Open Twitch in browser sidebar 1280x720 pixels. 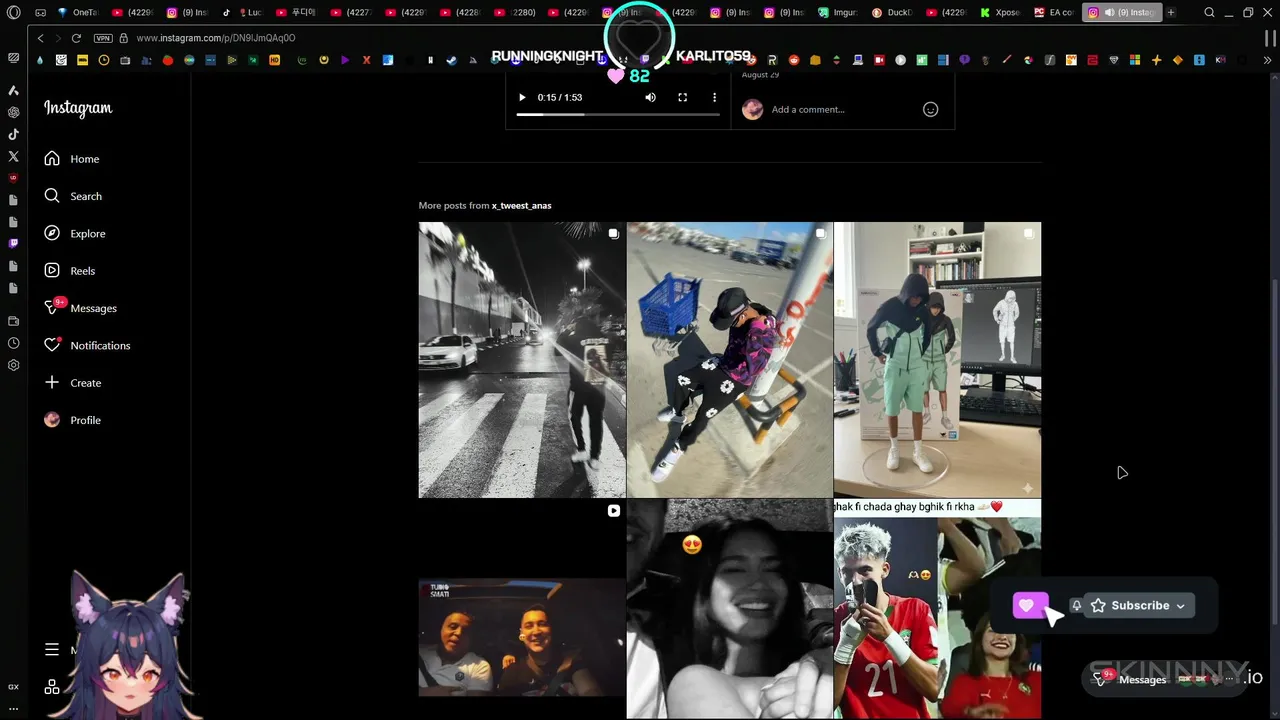click(13, 243)
